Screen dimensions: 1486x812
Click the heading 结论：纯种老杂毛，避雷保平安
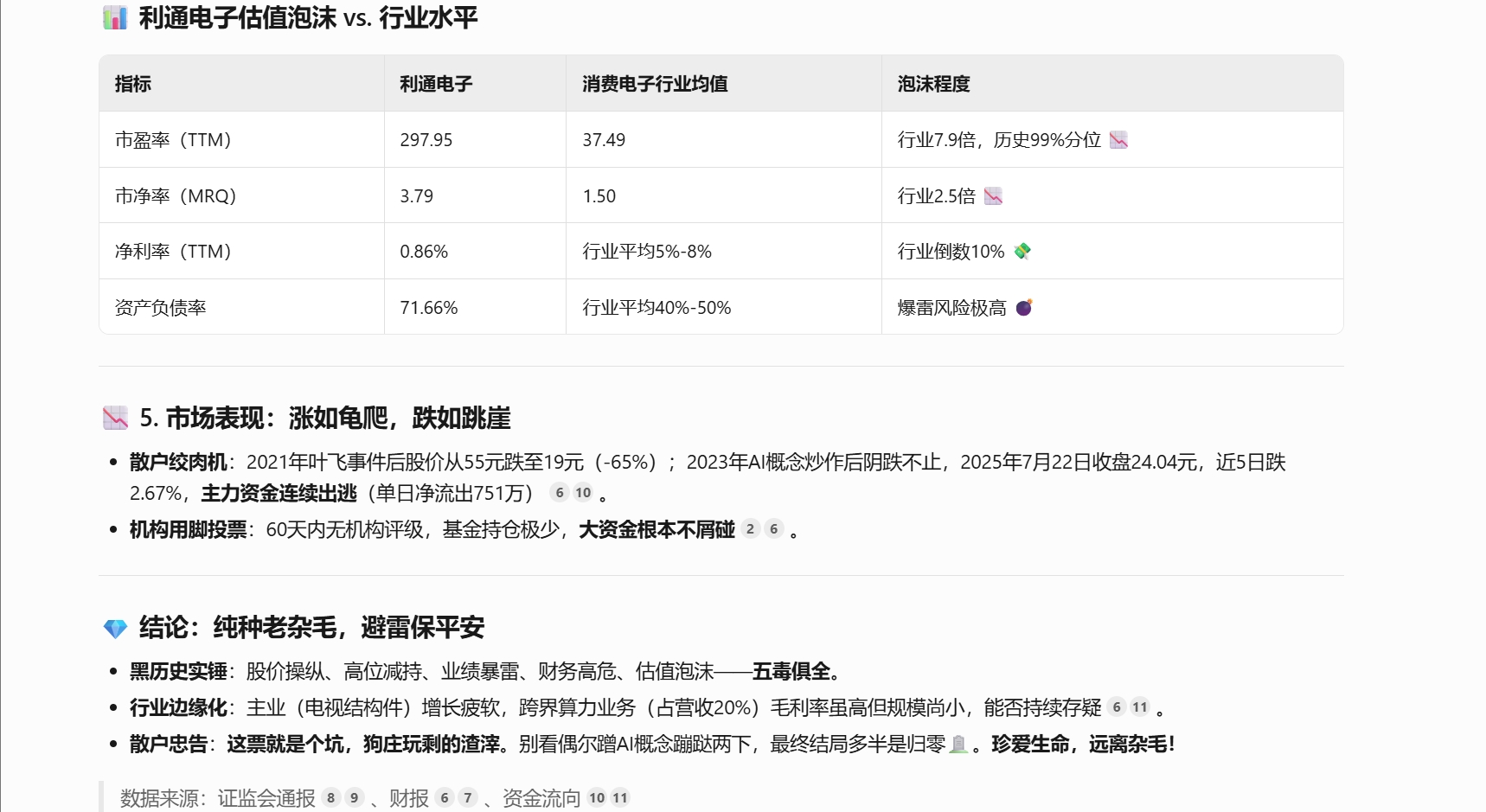point(312,628)
